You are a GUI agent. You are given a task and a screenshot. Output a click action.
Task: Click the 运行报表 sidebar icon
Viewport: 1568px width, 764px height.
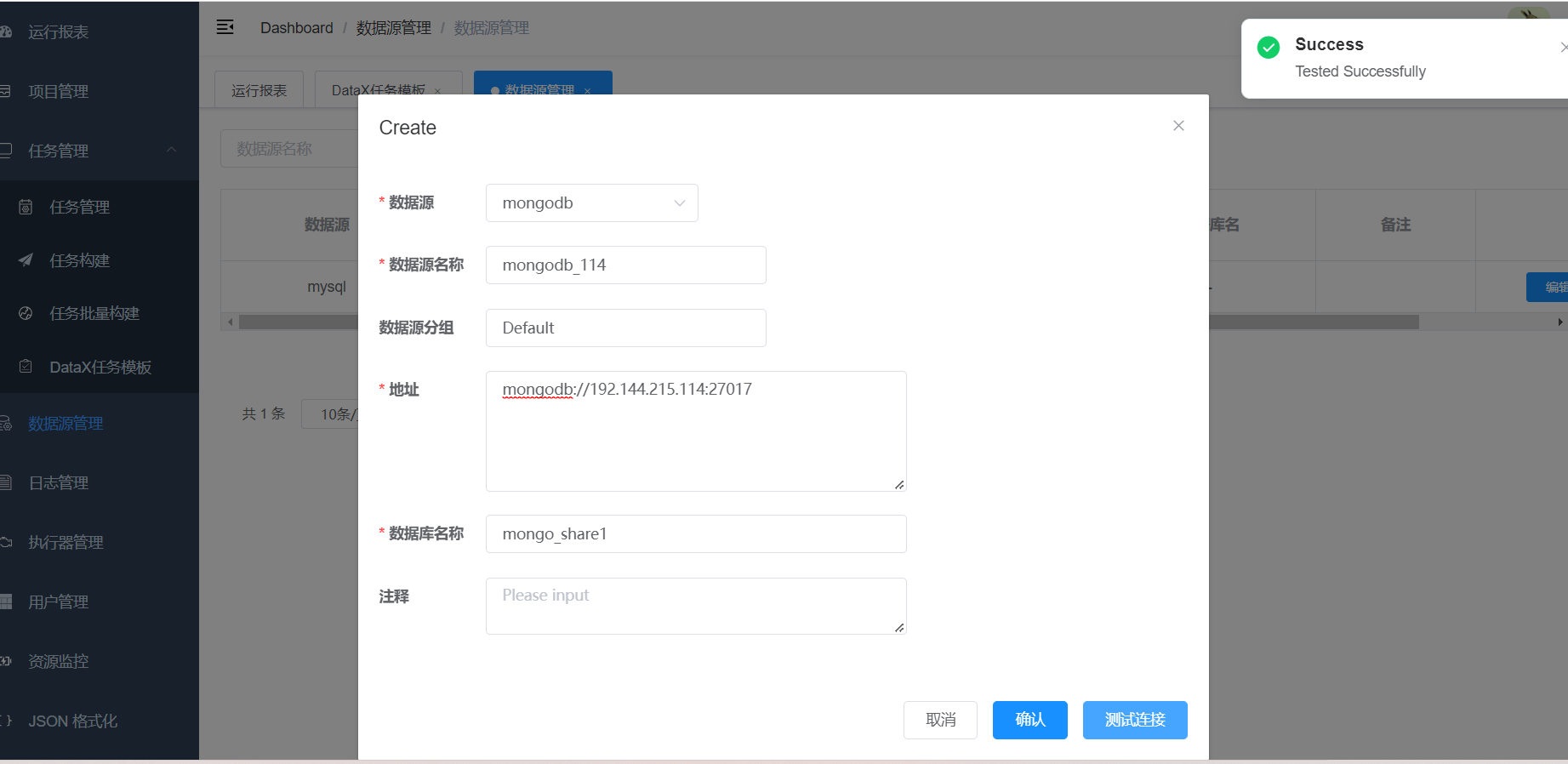point(5,31)
